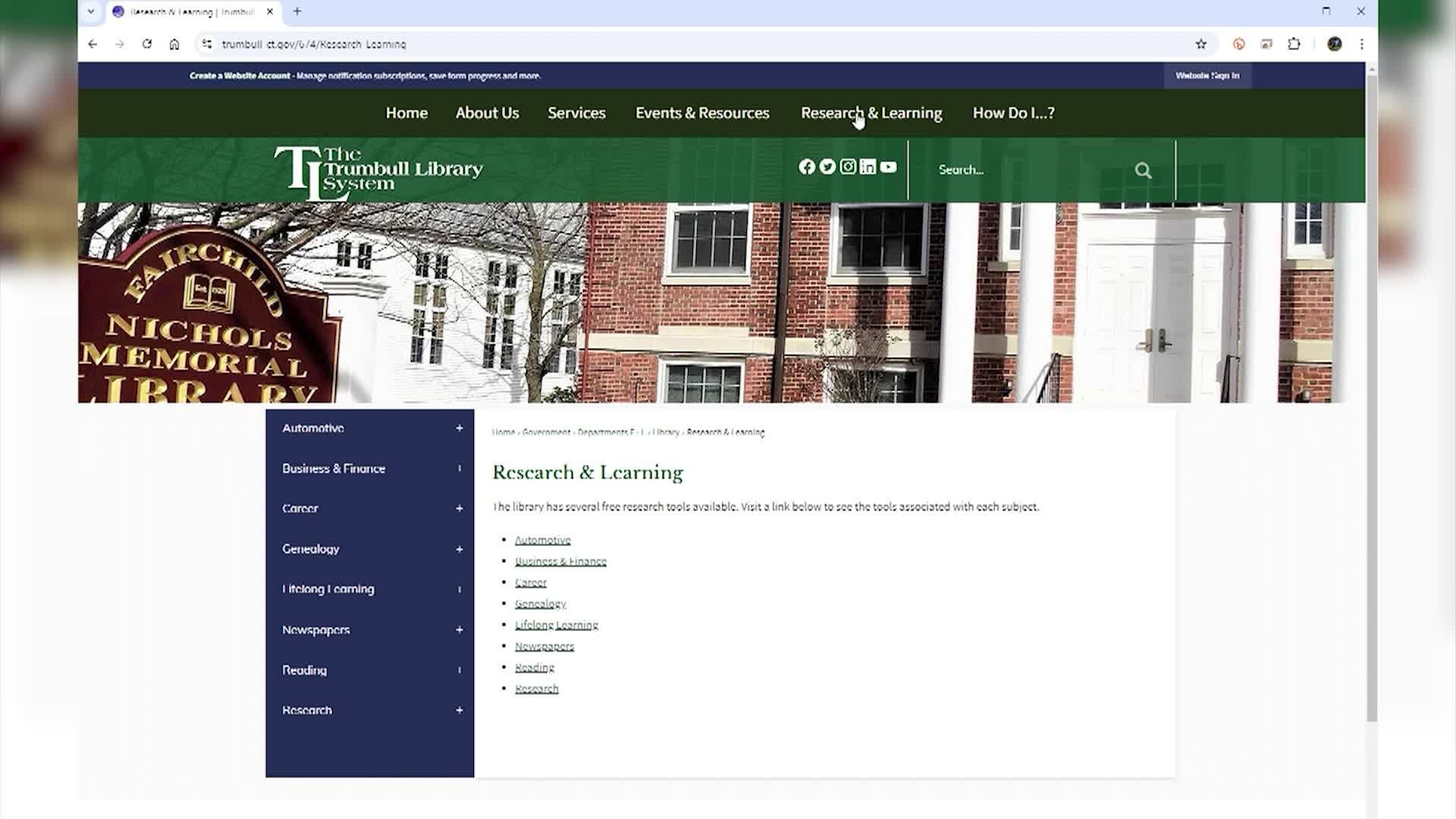Follow the Genealogy link in the list
The width and height of the screenshot is (1456, 819).
(x=541, y=604)
